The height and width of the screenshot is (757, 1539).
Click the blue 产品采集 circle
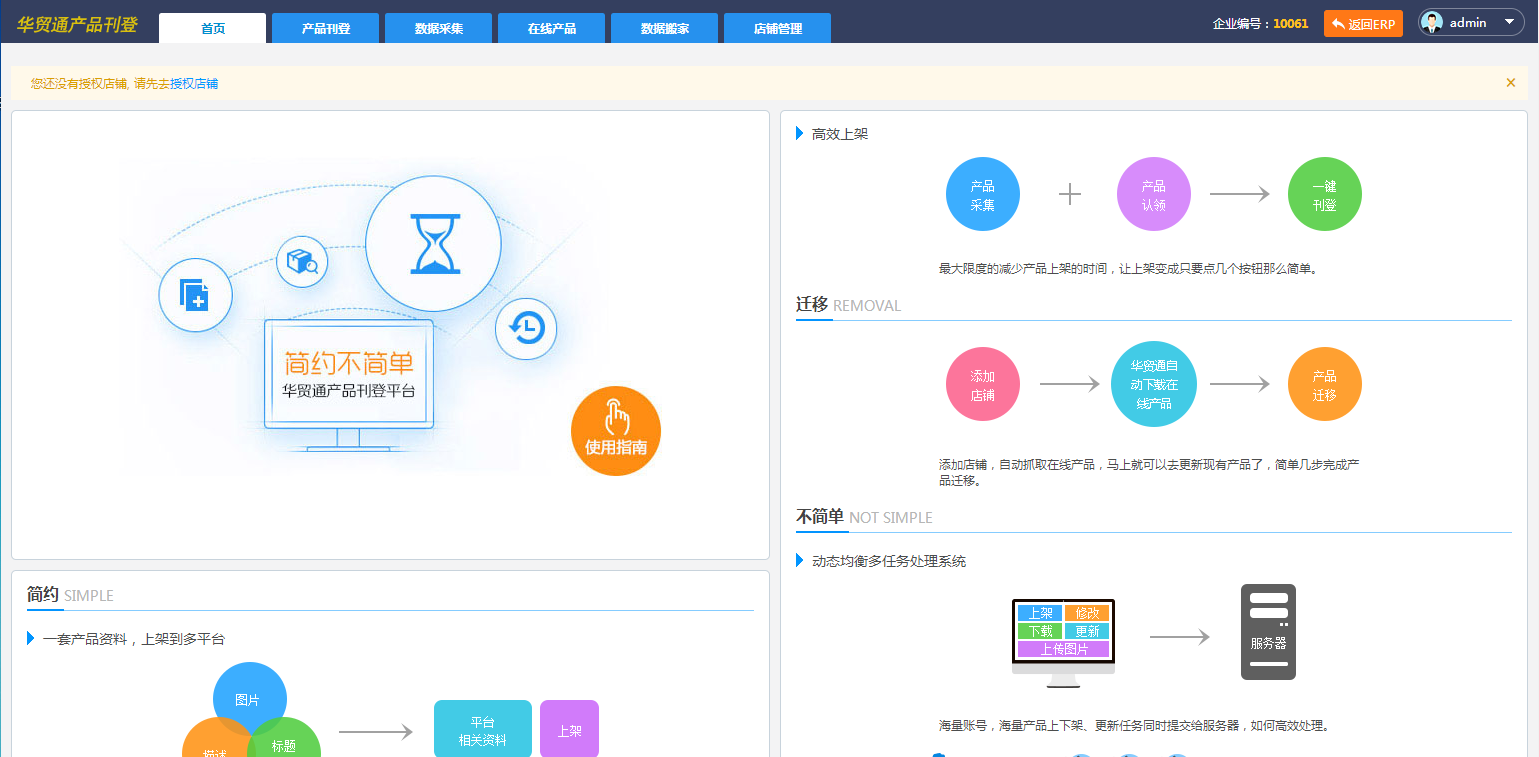click(982, 194)
